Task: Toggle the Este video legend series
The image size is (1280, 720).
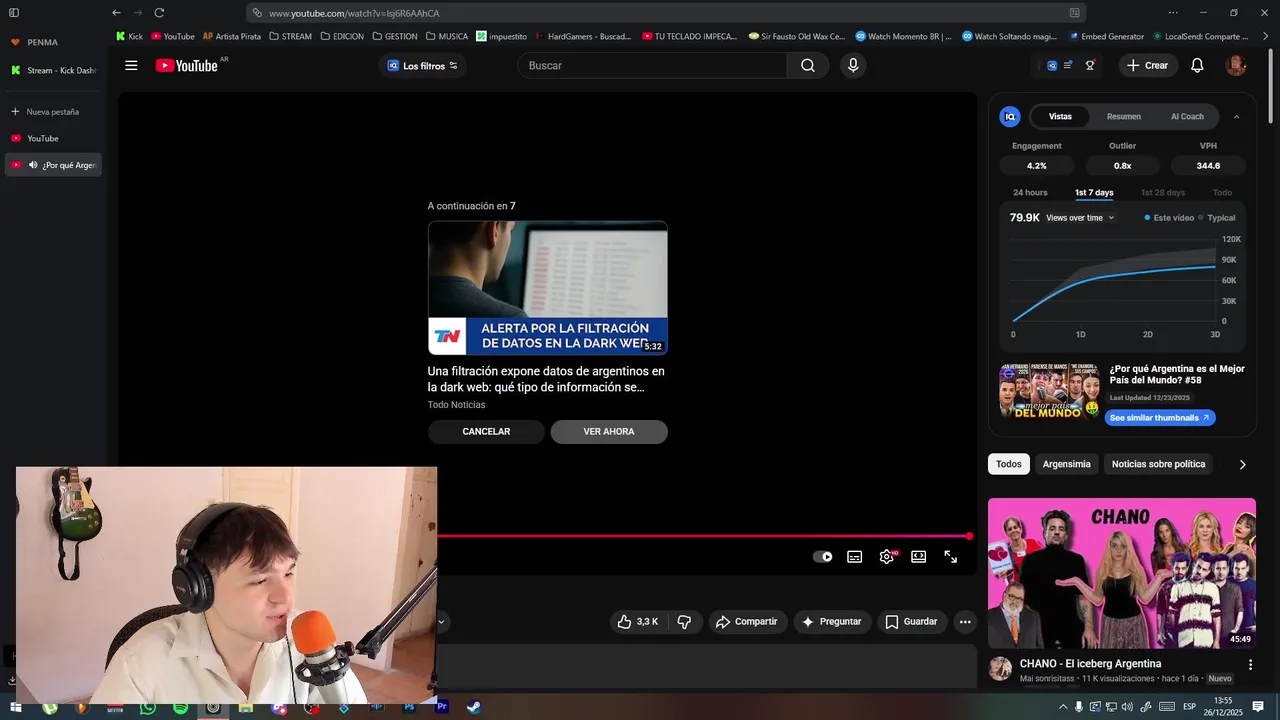Action: 1169,218
